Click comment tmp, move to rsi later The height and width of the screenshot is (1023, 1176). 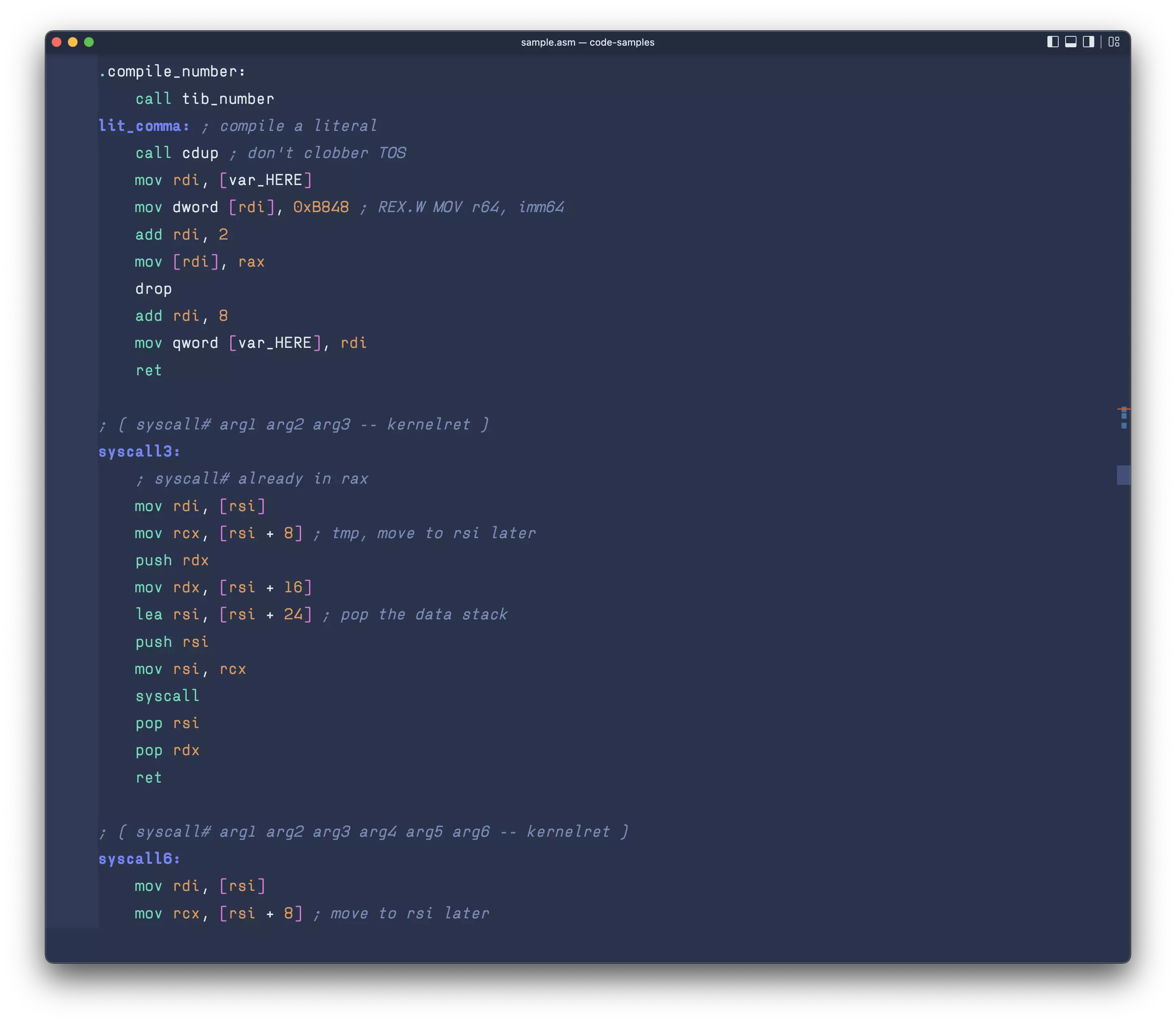click(424, 533)
